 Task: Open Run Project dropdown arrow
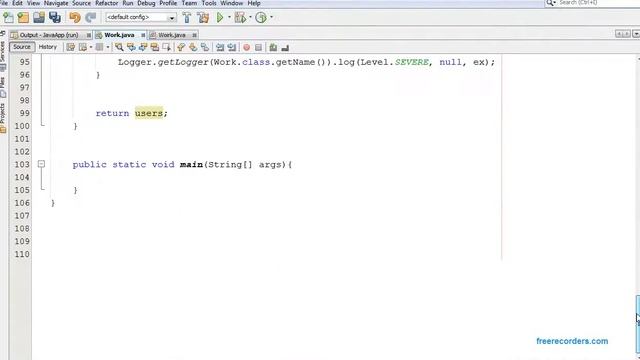click(229, 18)
